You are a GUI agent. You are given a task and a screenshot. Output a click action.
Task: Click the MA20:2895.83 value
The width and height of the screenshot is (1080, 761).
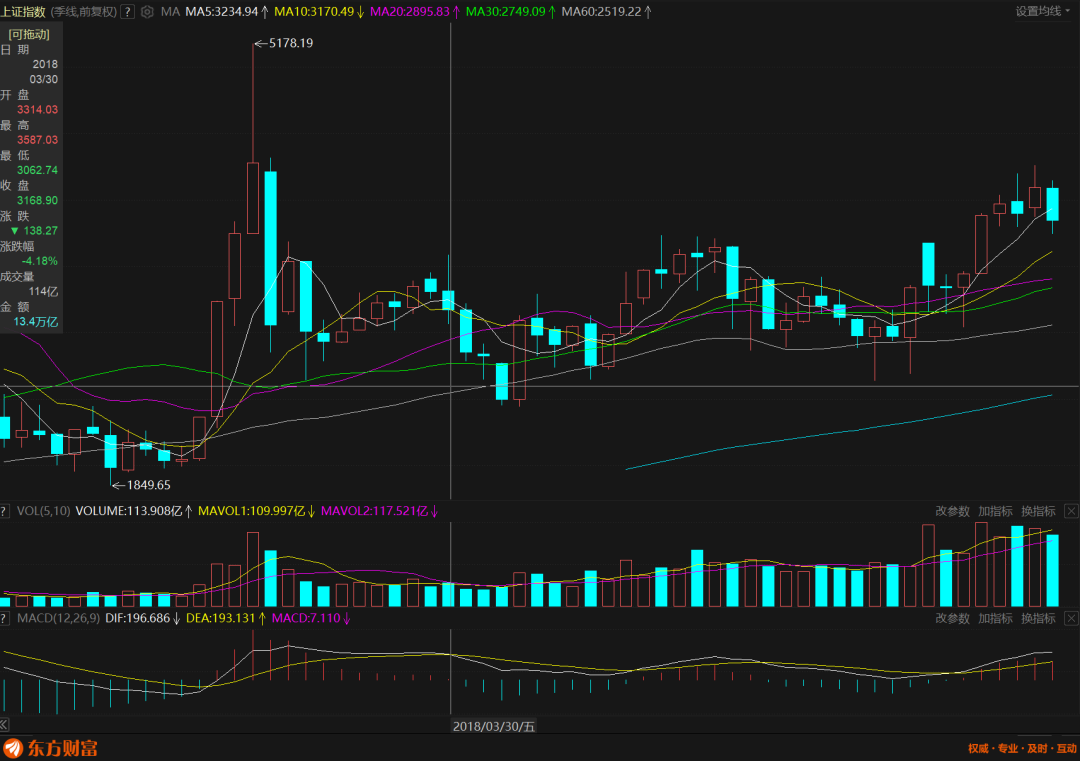pos(410,12)
